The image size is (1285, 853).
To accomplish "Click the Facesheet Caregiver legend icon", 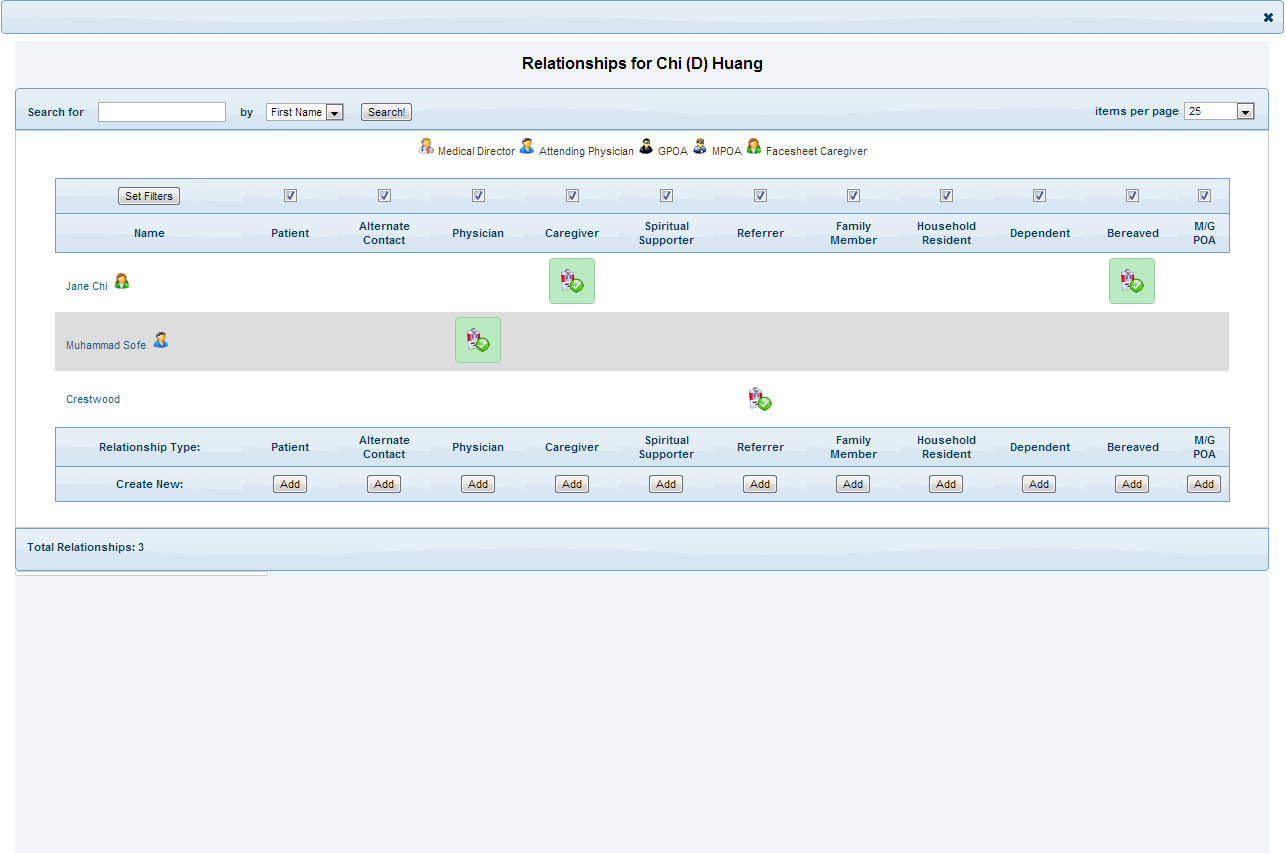I will tap(754, 147).
